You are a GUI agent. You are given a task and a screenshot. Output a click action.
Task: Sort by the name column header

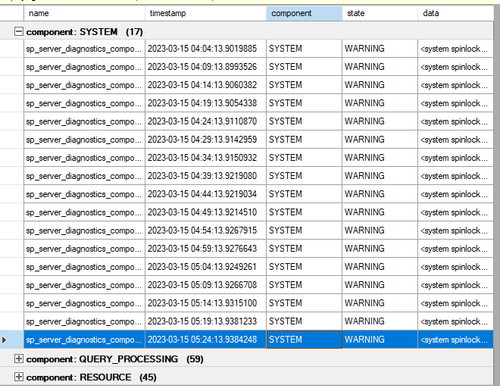(85, 13)
